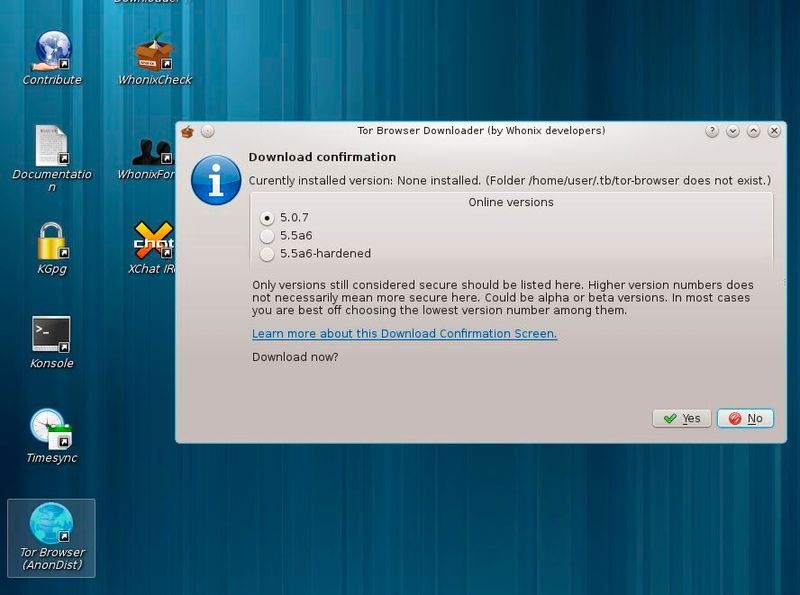Screen dimensions: 800x595
Task: Select version 5.5a6 radio button
Action: pyautogui.click(x=267, y=236)
